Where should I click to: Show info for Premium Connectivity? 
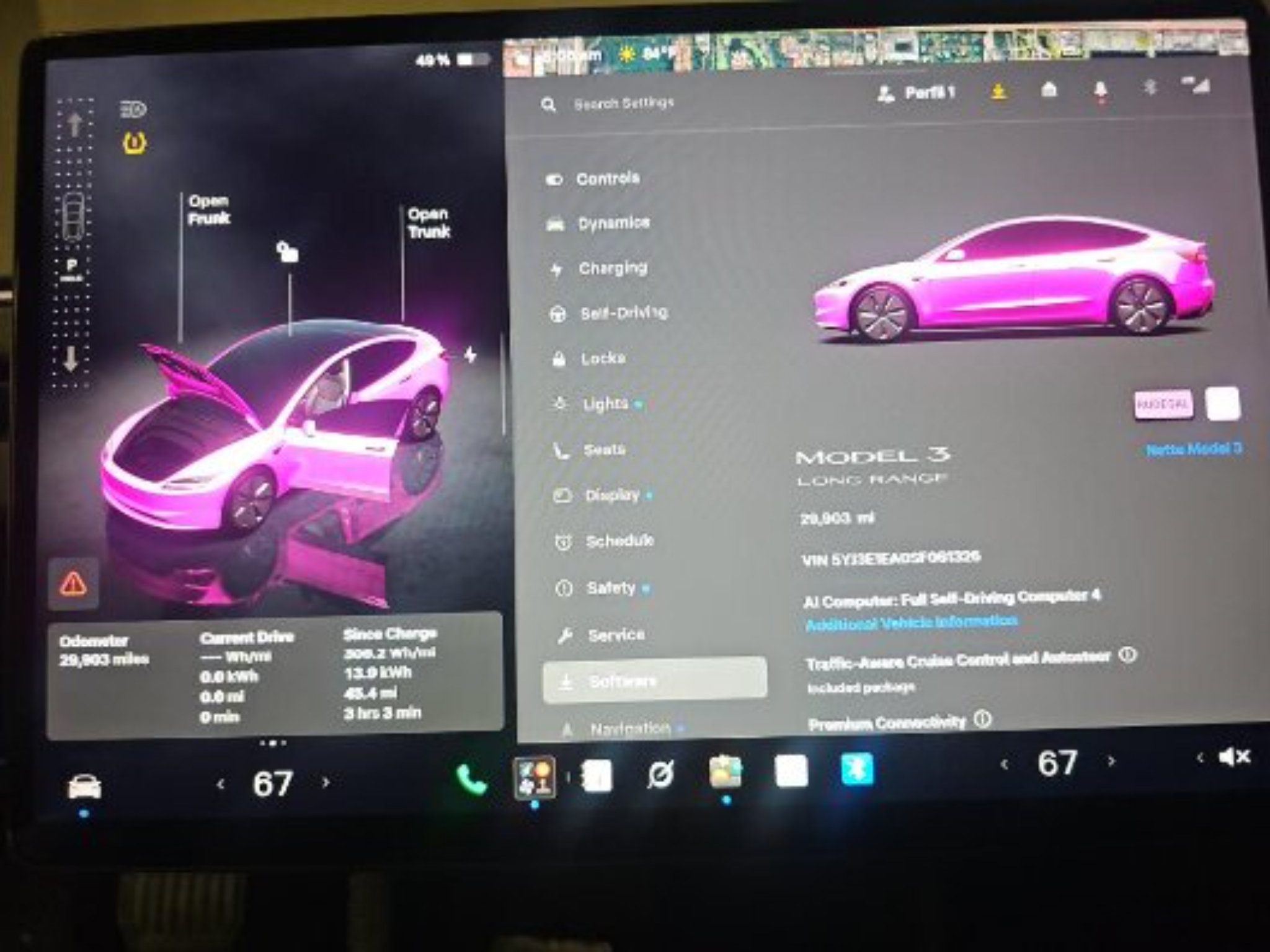[983, 719]
